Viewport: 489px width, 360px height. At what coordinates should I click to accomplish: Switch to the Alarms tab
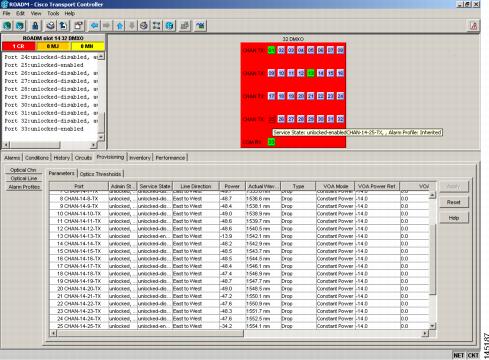point(12,158)
